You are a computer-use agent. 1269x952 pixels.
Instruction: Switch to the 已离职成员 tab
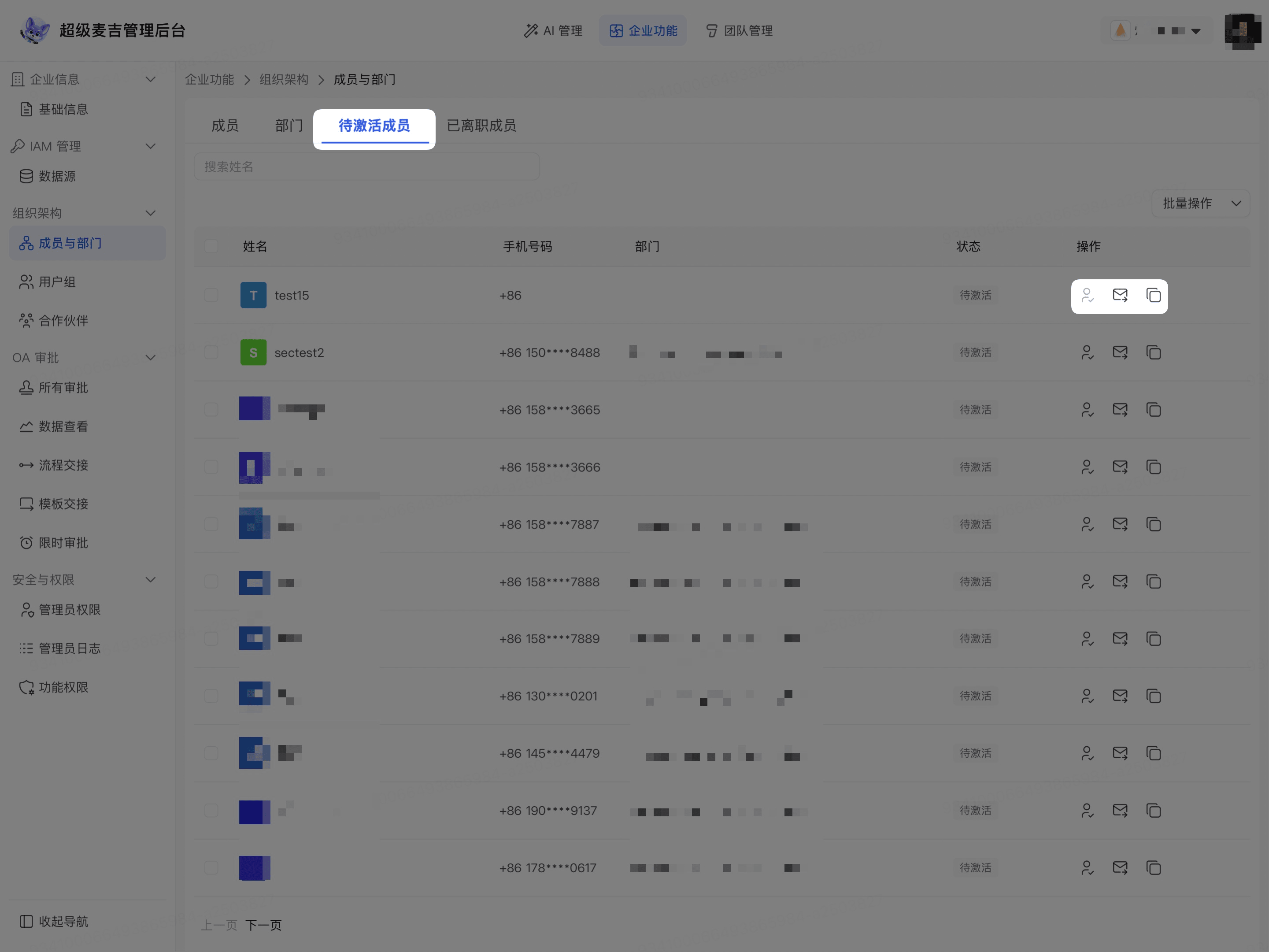tap(481, 126)
